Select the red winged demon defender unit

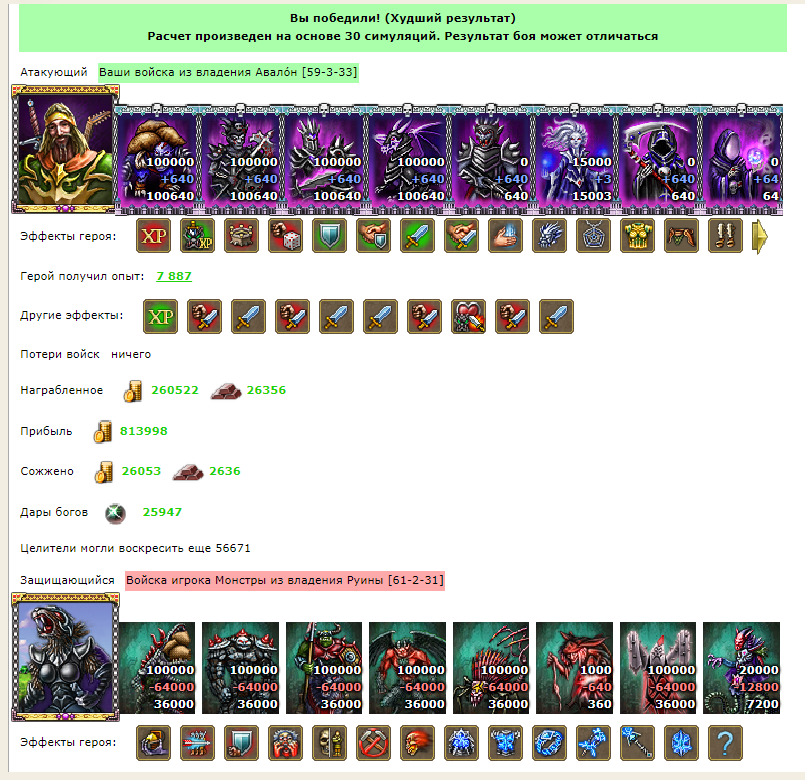(x=408, y=668)
